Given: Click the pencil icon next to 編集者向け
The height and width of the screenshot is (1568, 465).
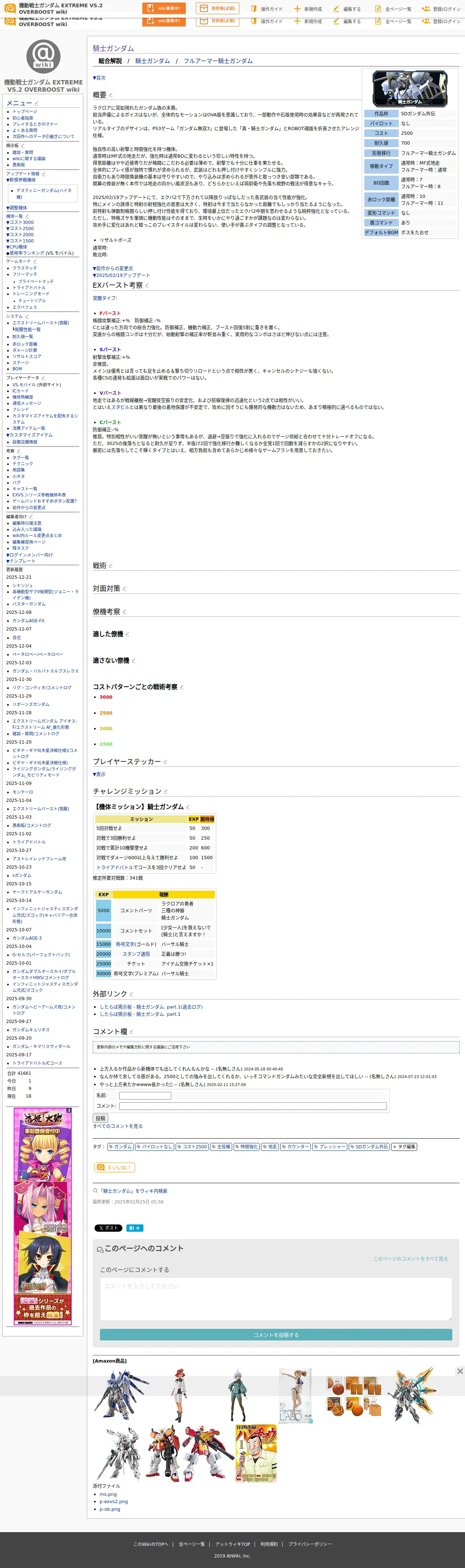Looking at the screenshot, I should click(x=31, y=517).
